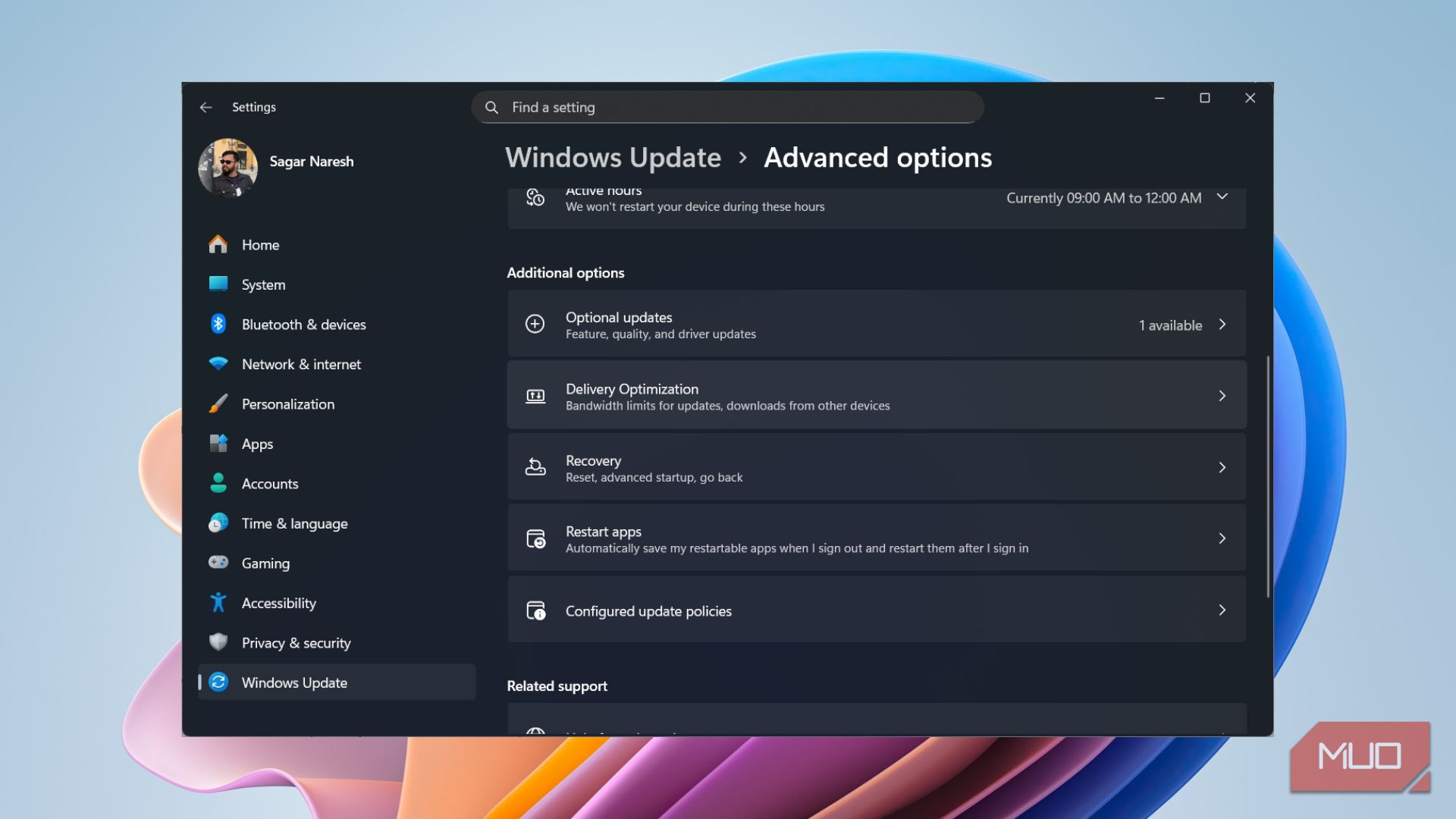Click the Recovery title text
The image size is (1456, 819).
pyautogui.click(x=593, y=461)
